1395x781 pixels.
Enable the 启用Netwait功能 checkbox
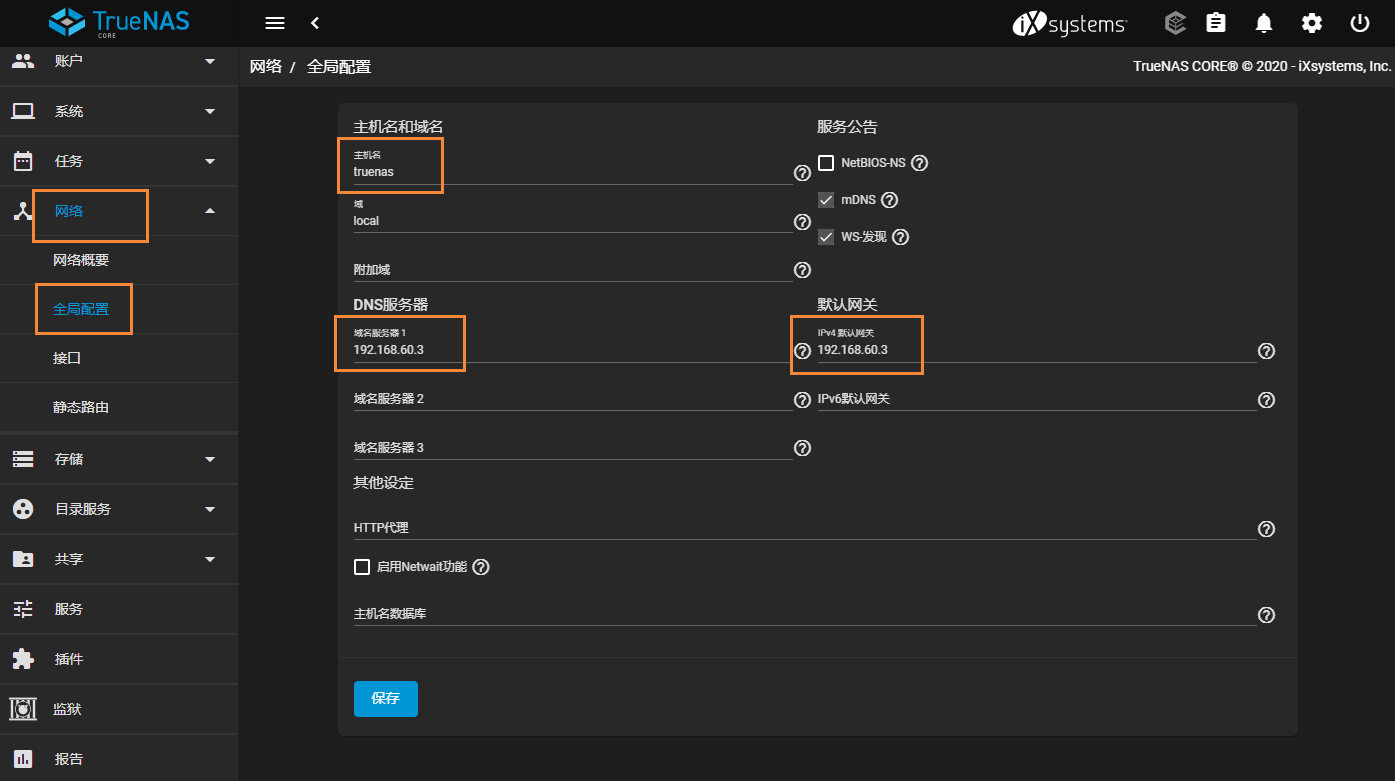pos(362,567)
